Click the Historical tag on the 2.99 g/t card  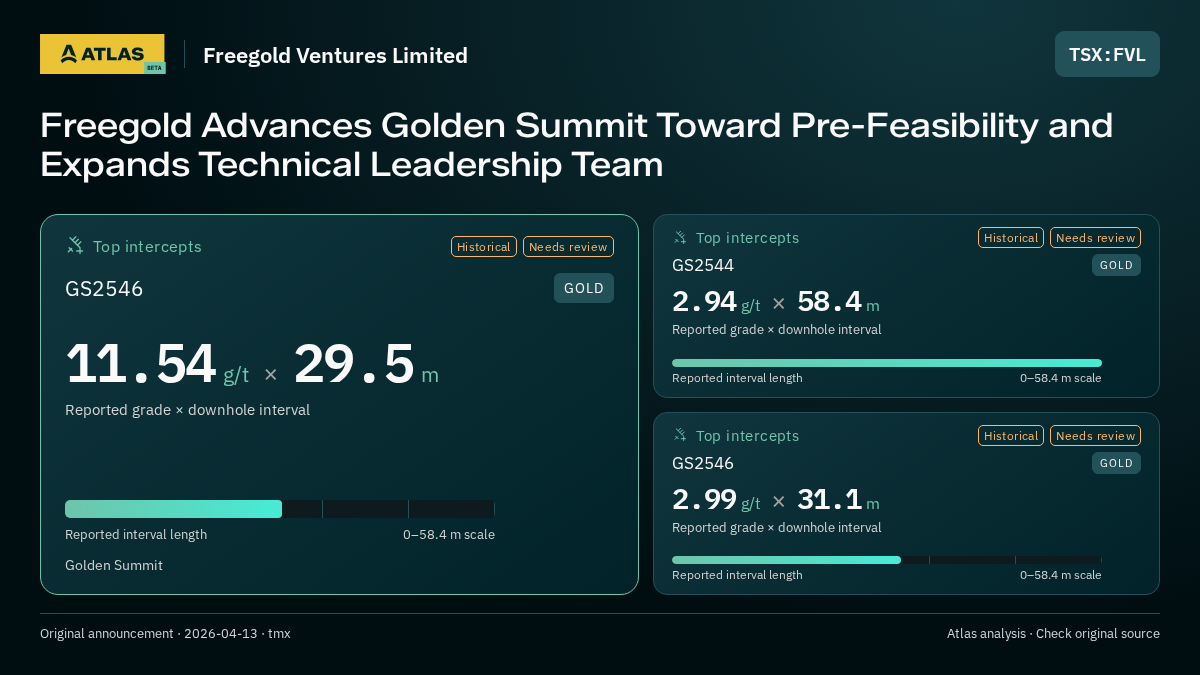coord(1011,435)
